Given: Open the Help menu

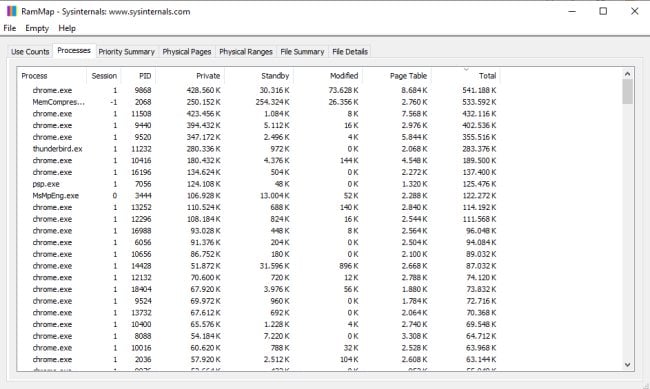Looking at the screenshot, I should pyautogui.click(x=67, y=28).
